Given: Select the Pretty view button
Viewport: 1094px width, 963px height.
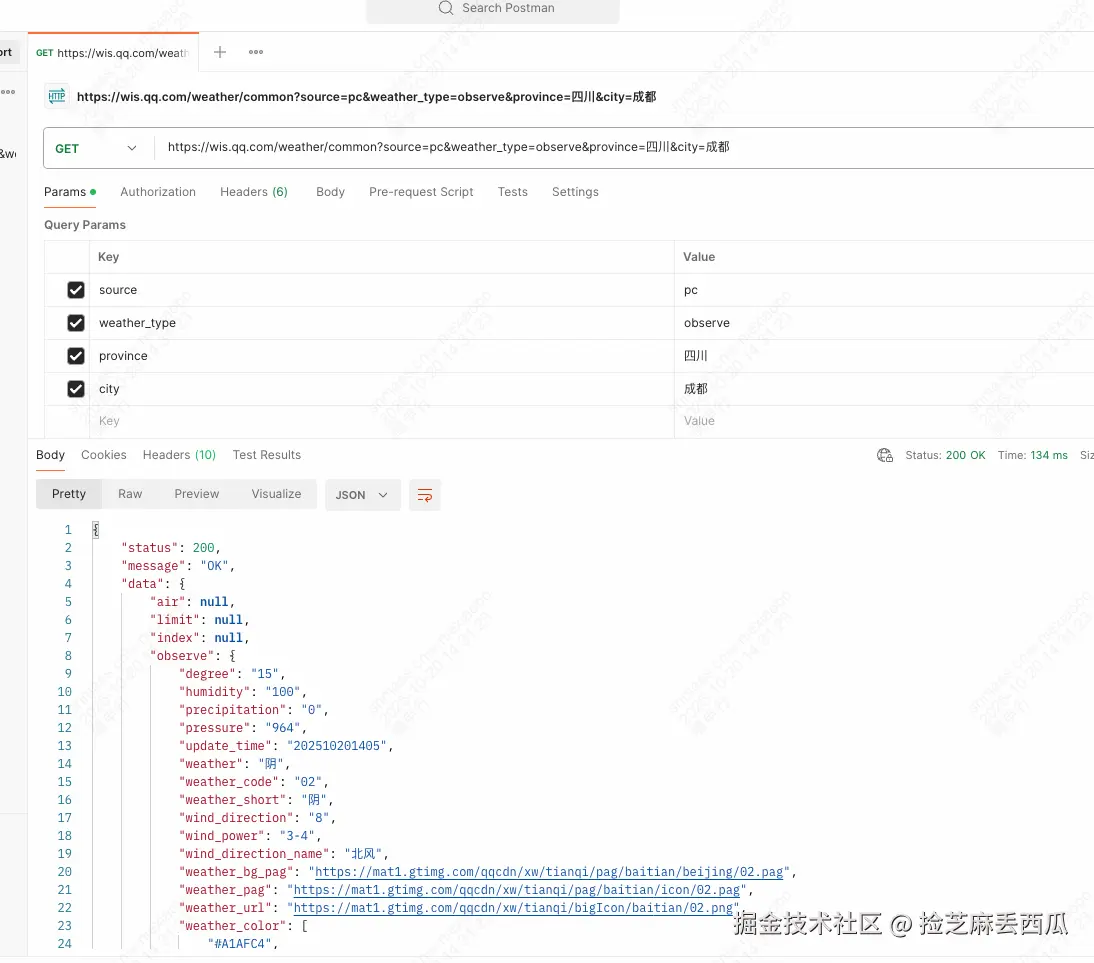Looking at the screenshot, I should [x=68, y=494].
